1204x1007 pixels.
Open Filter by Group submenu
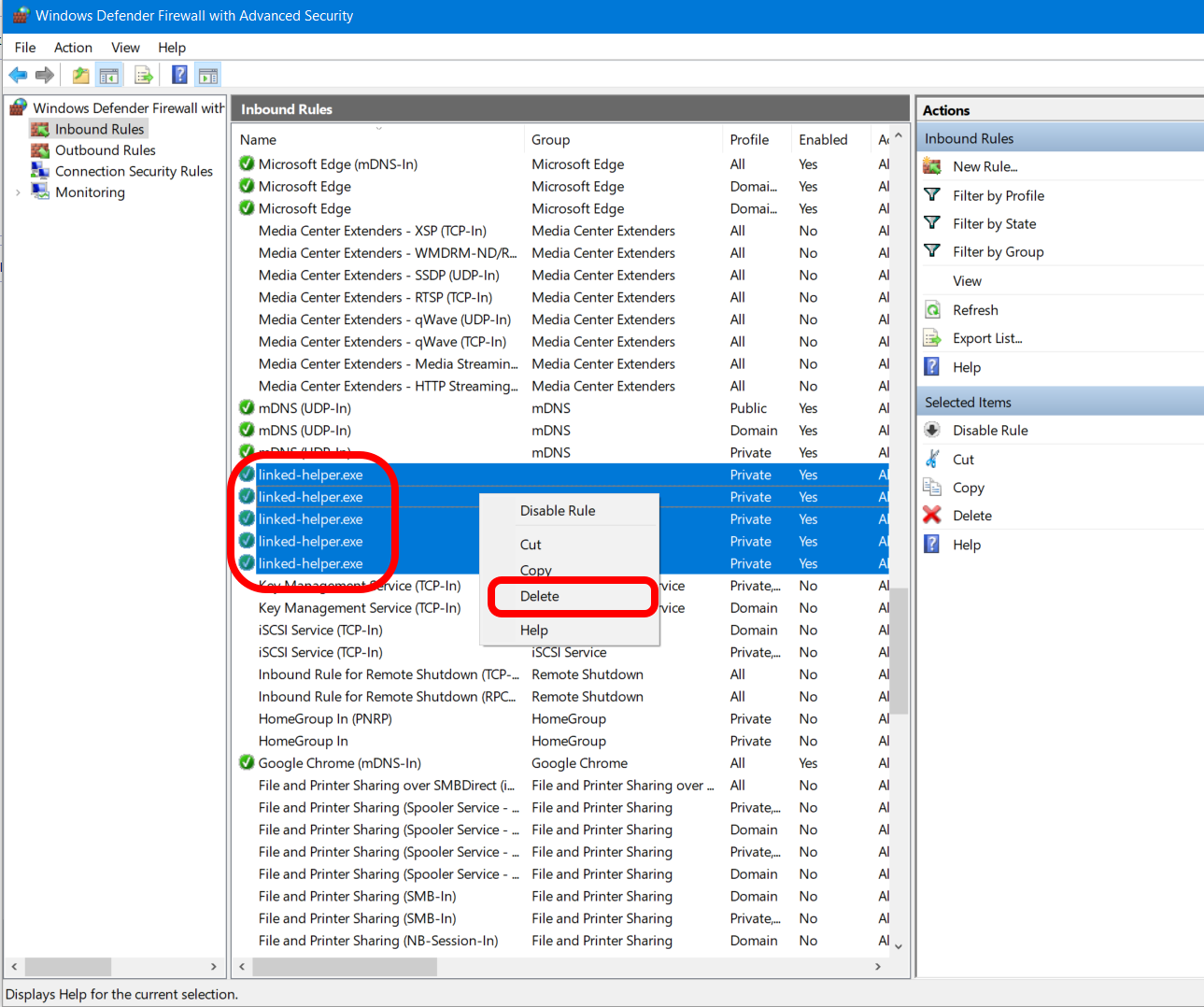998,252
